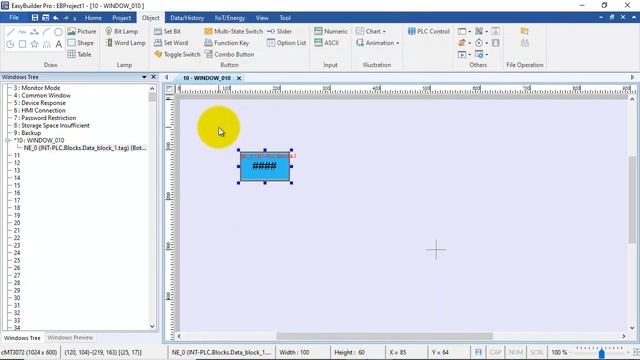Switch to the Project ribbon tab

[122, 18]
